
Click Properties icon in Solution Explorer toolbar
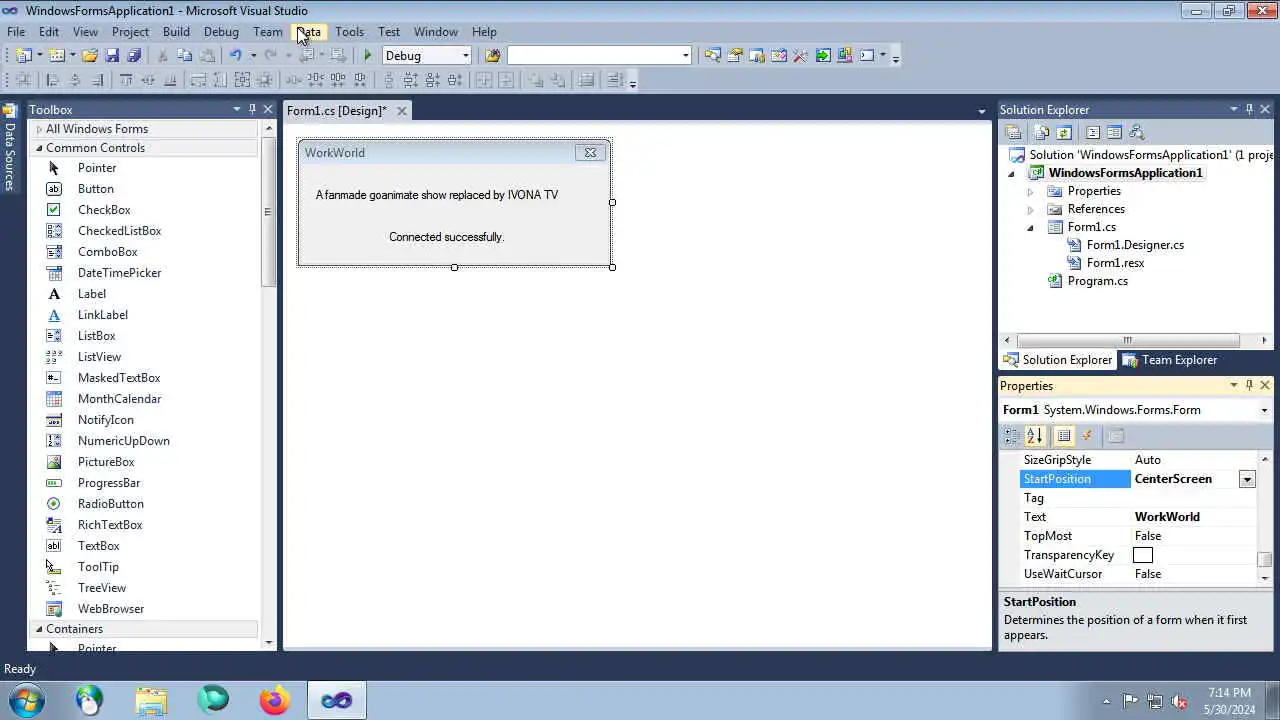click(1013, 132)
